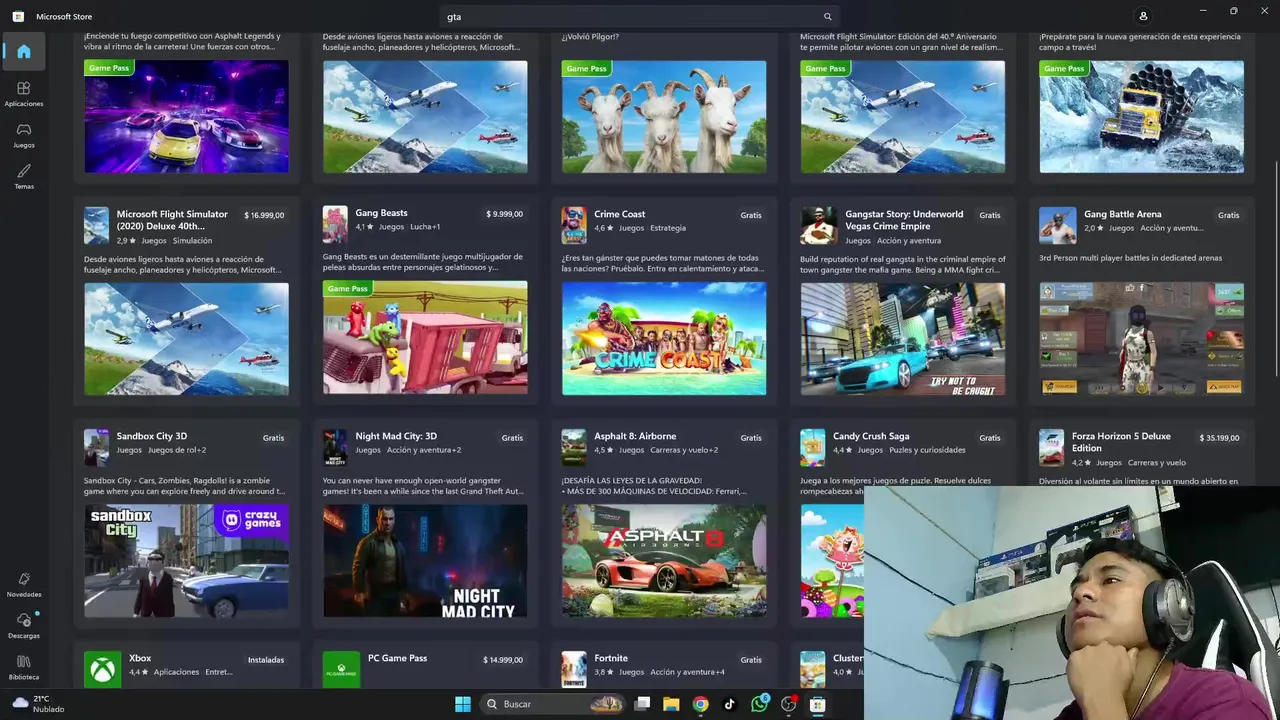
Task: Open the Candy Crush Saga title
Action: 871,436
